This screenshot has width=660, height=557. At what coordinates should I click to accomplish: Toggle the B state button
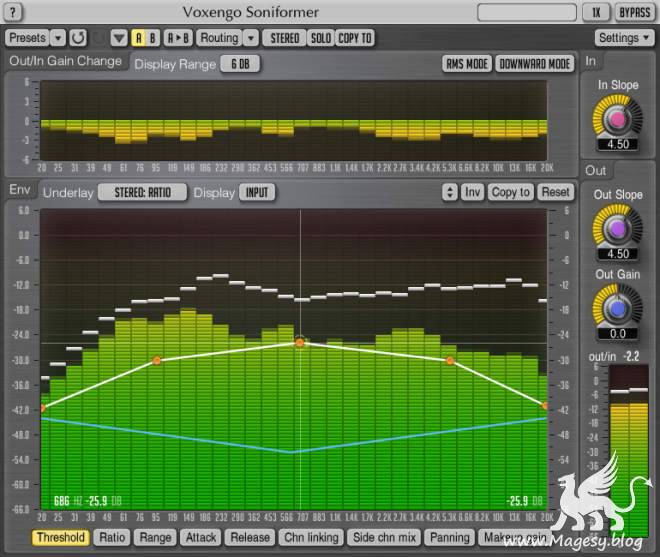[x=152, y=38]
